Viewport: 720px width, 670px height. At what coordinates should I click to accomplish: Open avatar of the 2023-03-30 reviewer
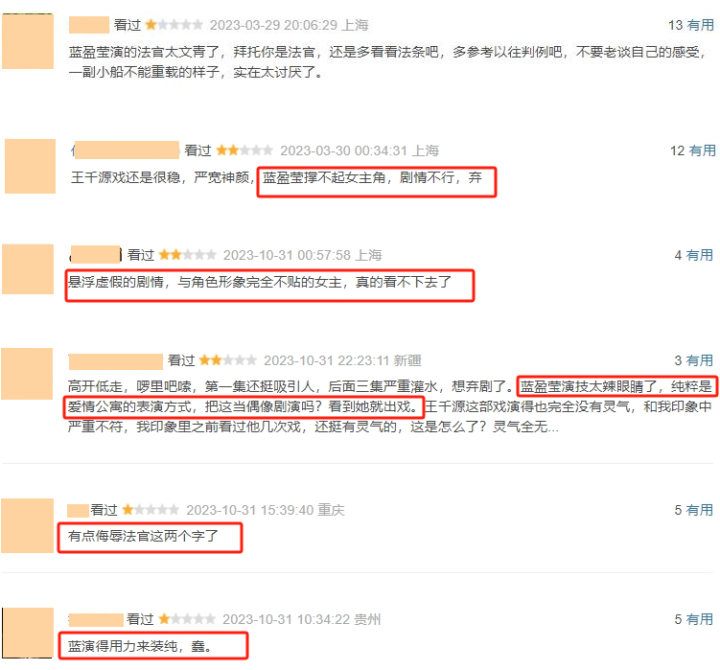pyautogui.click(x=30, y=166)
